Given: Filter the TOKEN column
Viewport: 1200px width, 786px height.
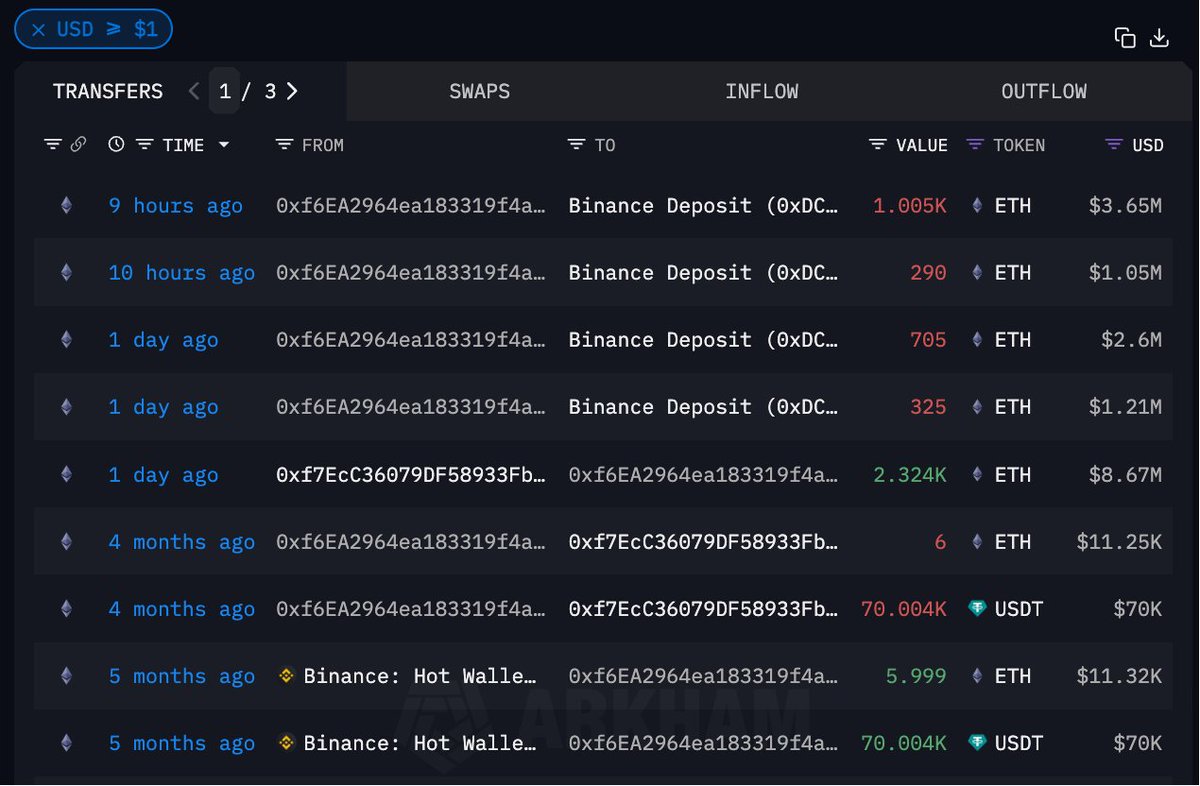Looking at the screenshot, I should [975, 145].
